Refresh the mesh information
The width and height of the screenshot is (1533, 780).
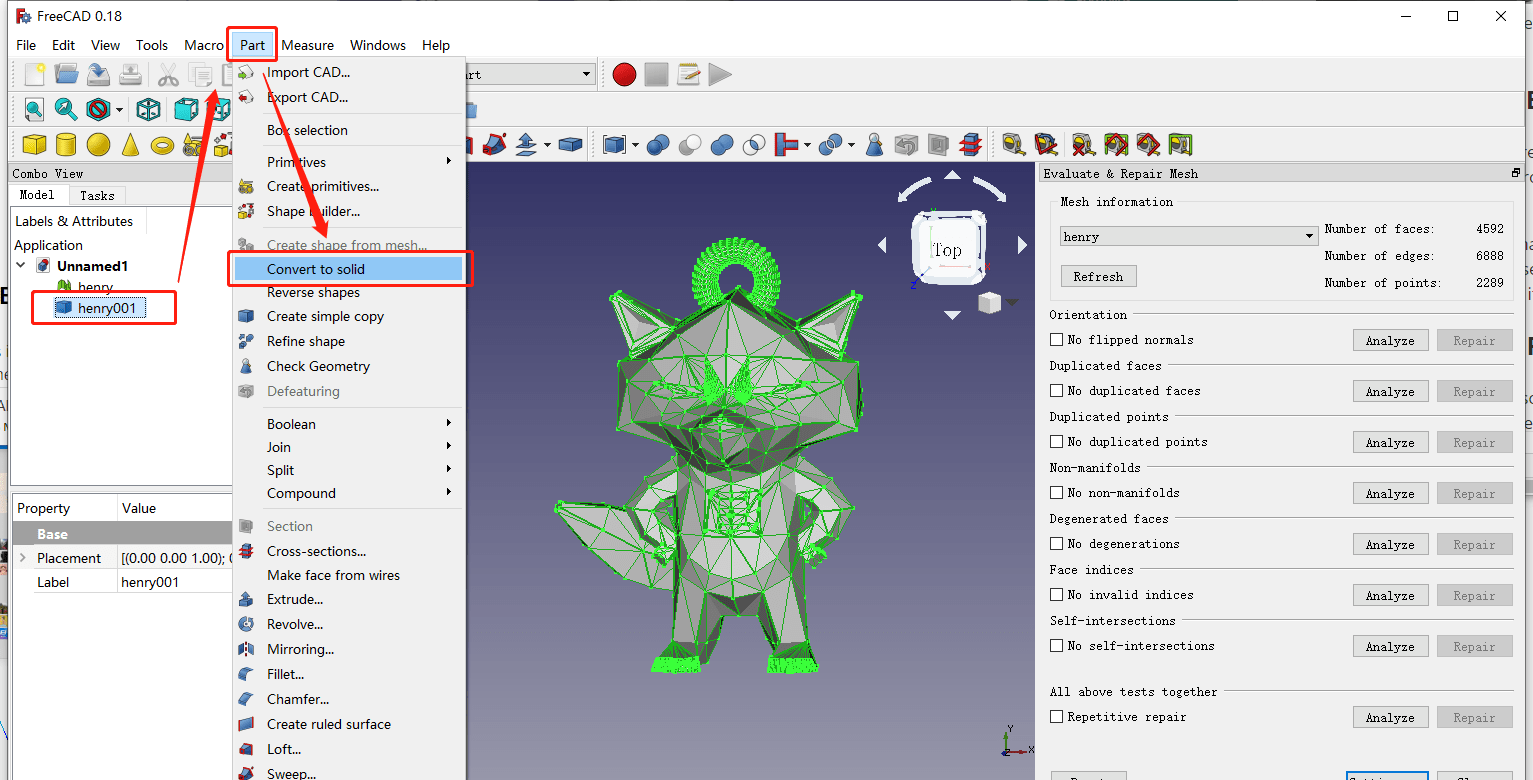pyautogui.click(x=1097, y=276)
